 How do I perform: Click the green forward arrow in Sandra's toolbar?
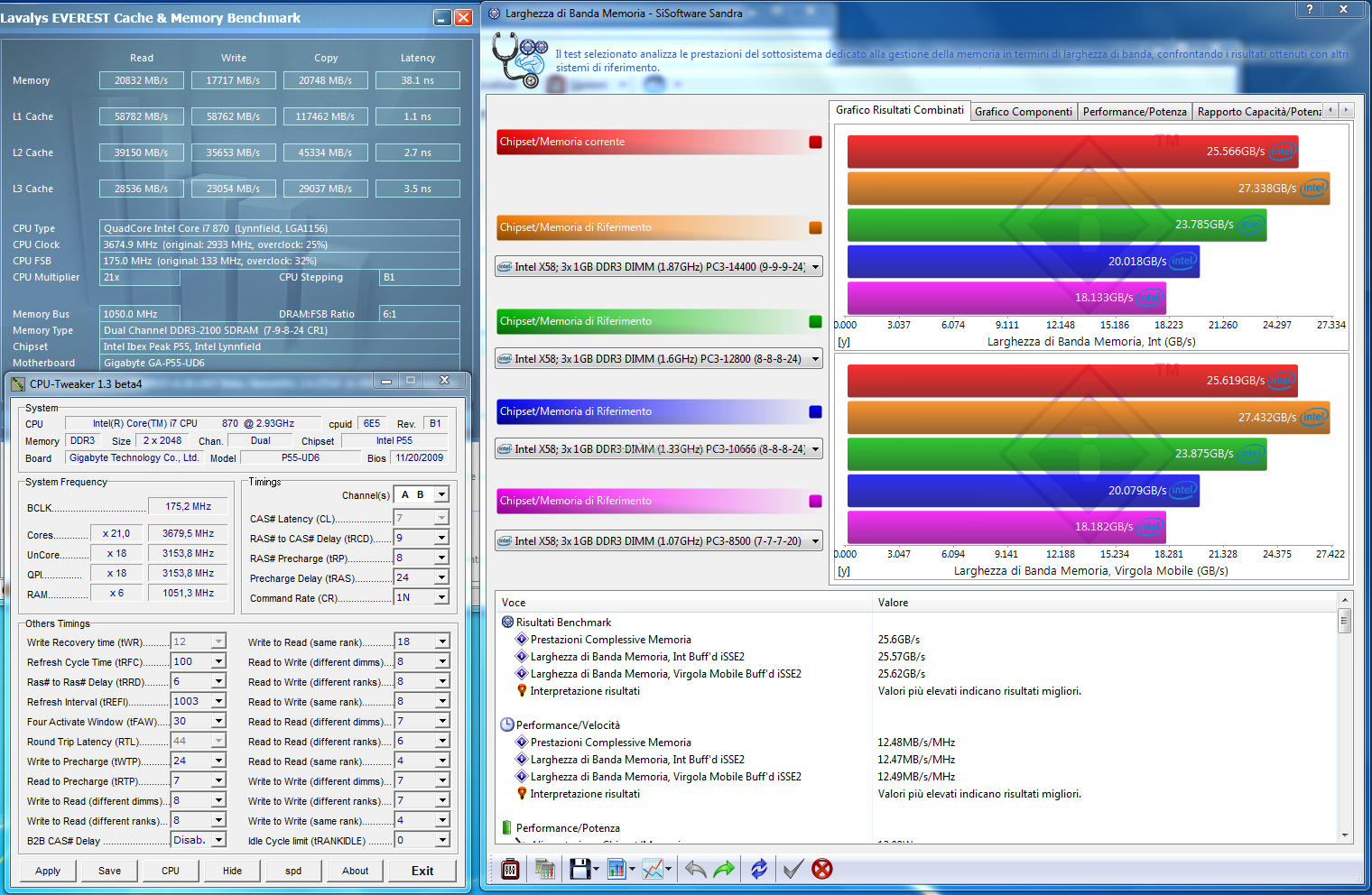click(724, 869)
